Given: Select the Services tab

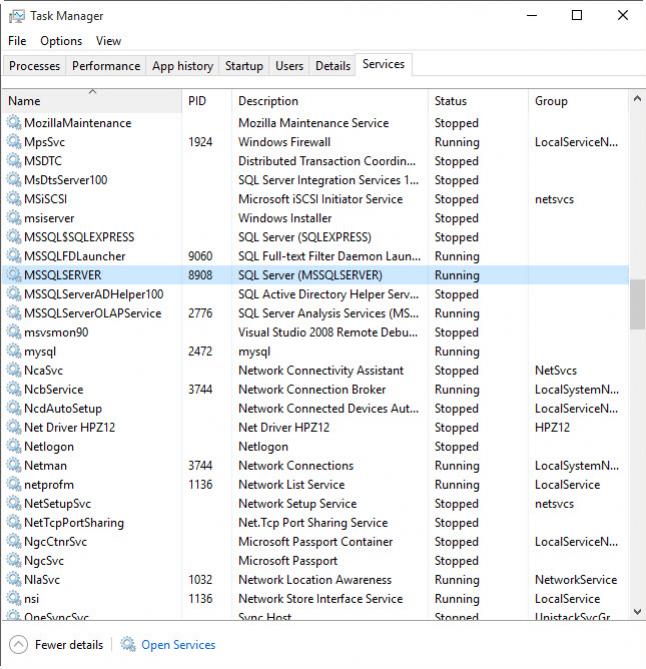Looking at the screenshot, I should pyautogui.click(x=384, y=64).
